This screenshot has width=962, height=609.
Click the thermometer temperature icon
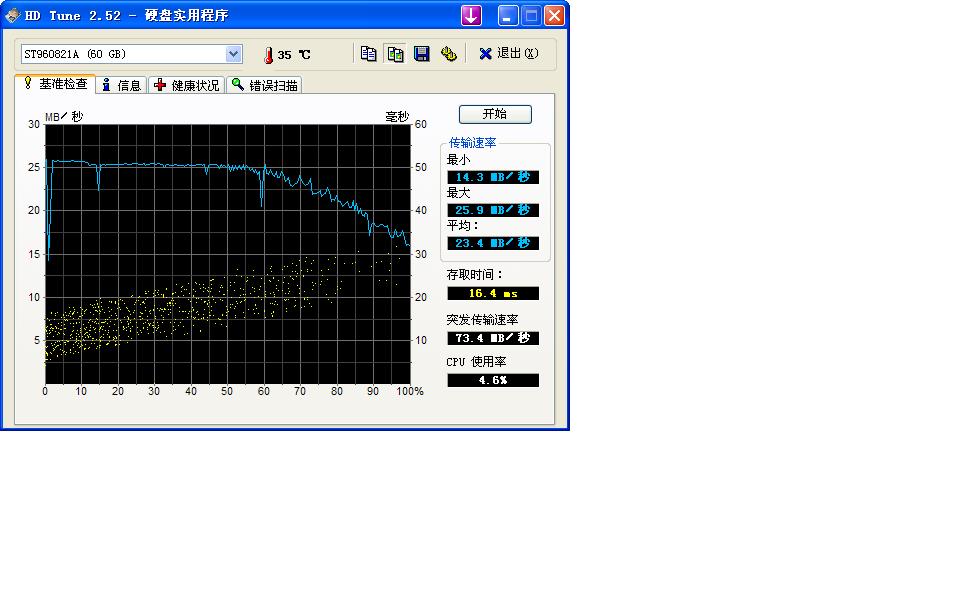[x=268, y=55]
